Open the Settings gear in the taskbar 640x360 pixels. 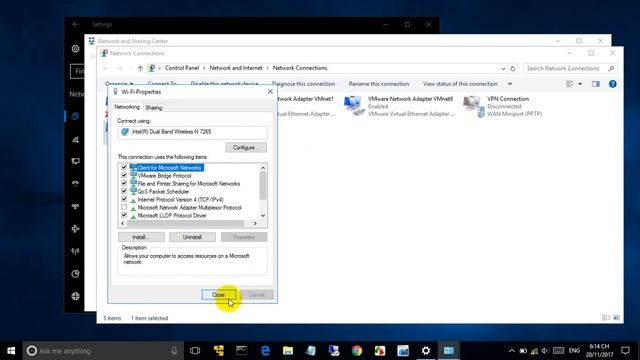[x=426, y=351]
